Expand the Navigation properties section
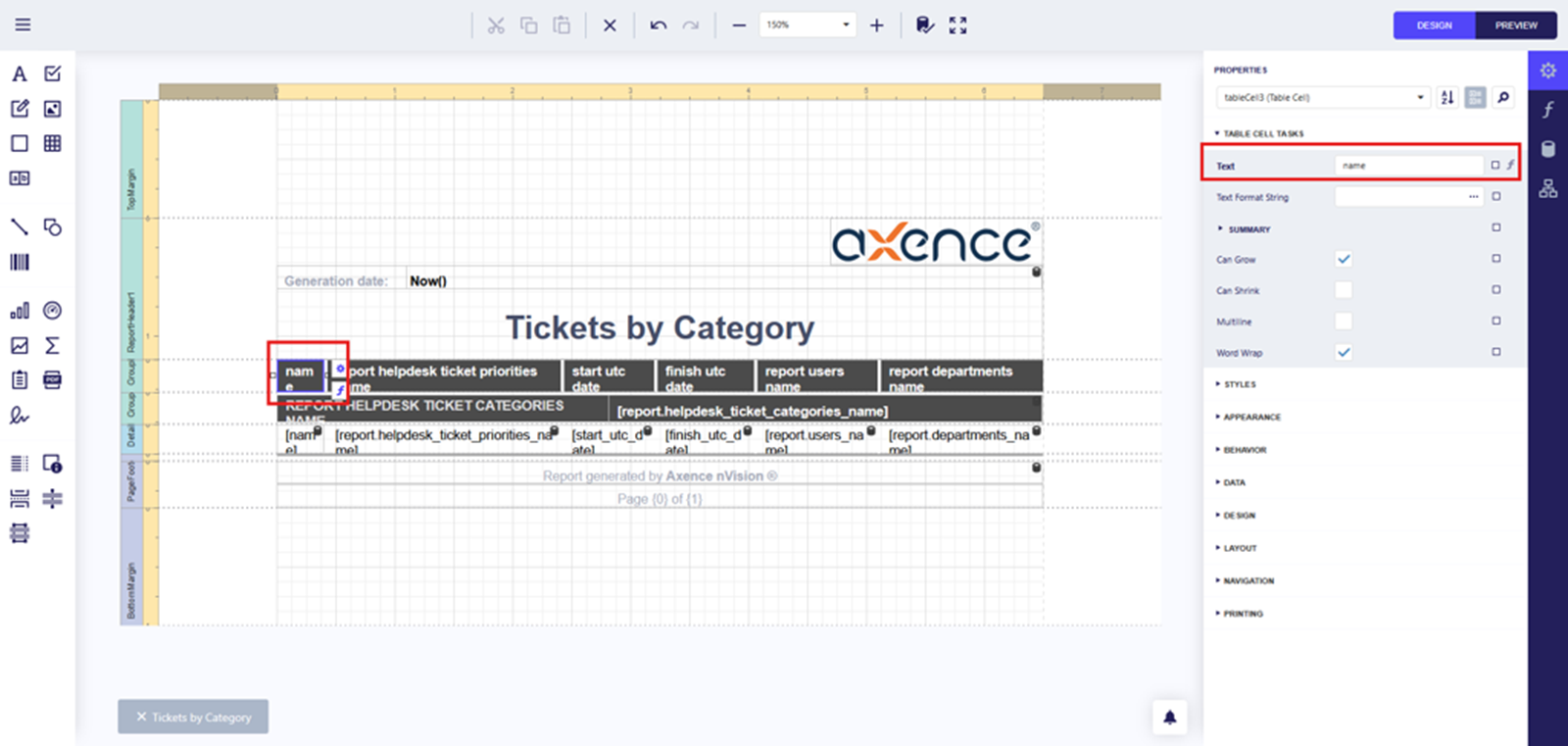Screen dimensions: 1568x746 [1248, 581]
